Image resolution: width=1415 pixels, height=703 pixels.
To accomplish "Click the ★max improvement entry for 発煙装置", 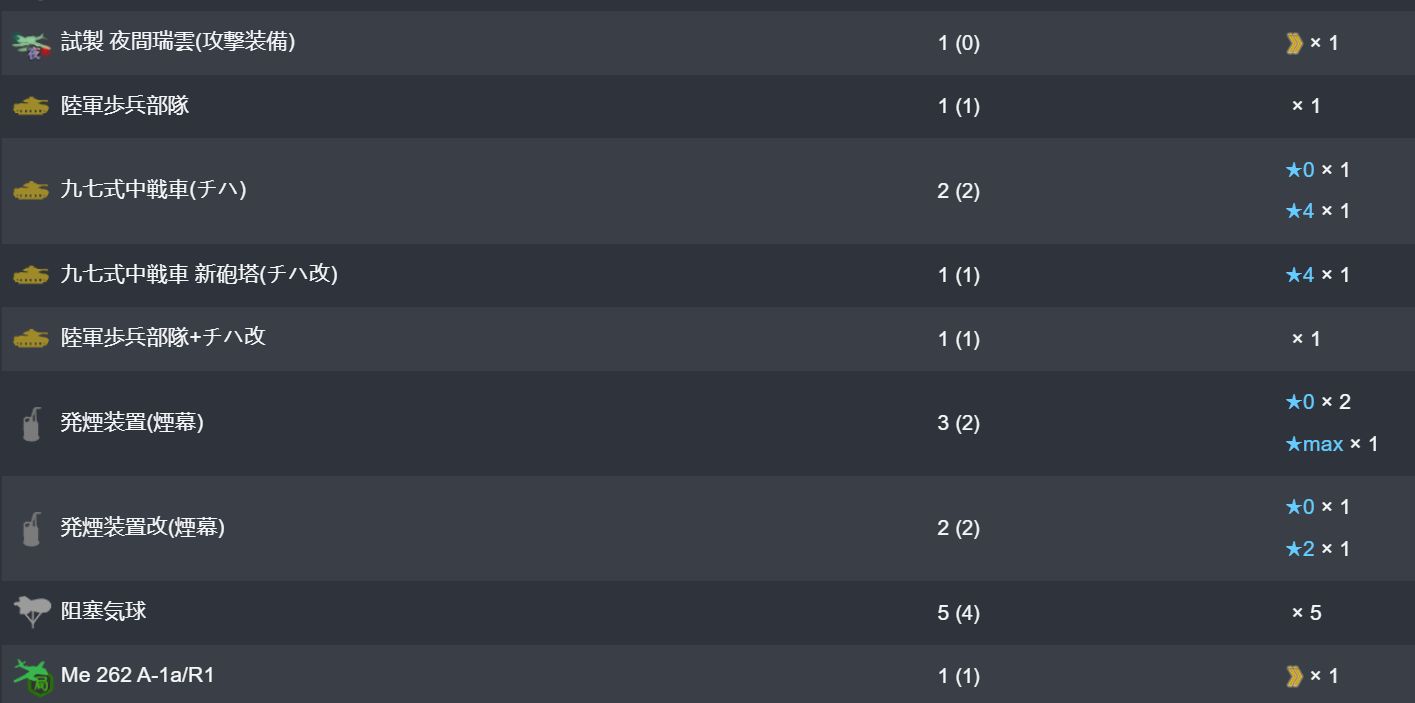I will tap(1331, 444).
